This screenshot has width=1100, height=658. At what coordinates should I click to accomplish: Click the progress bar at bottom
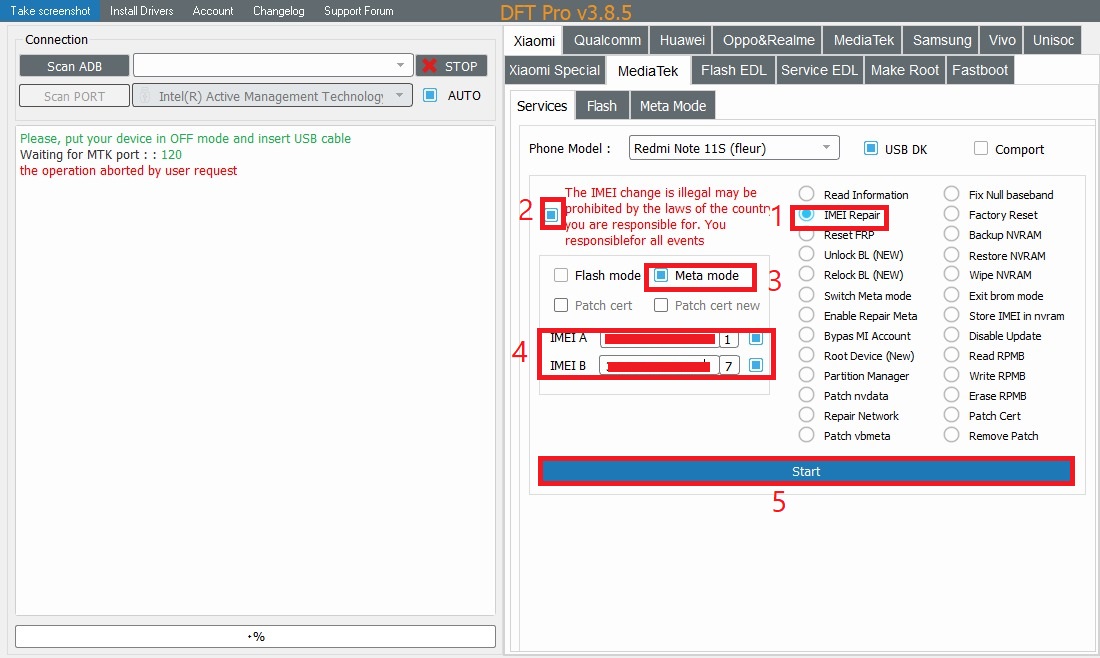[x=255, y=636]
